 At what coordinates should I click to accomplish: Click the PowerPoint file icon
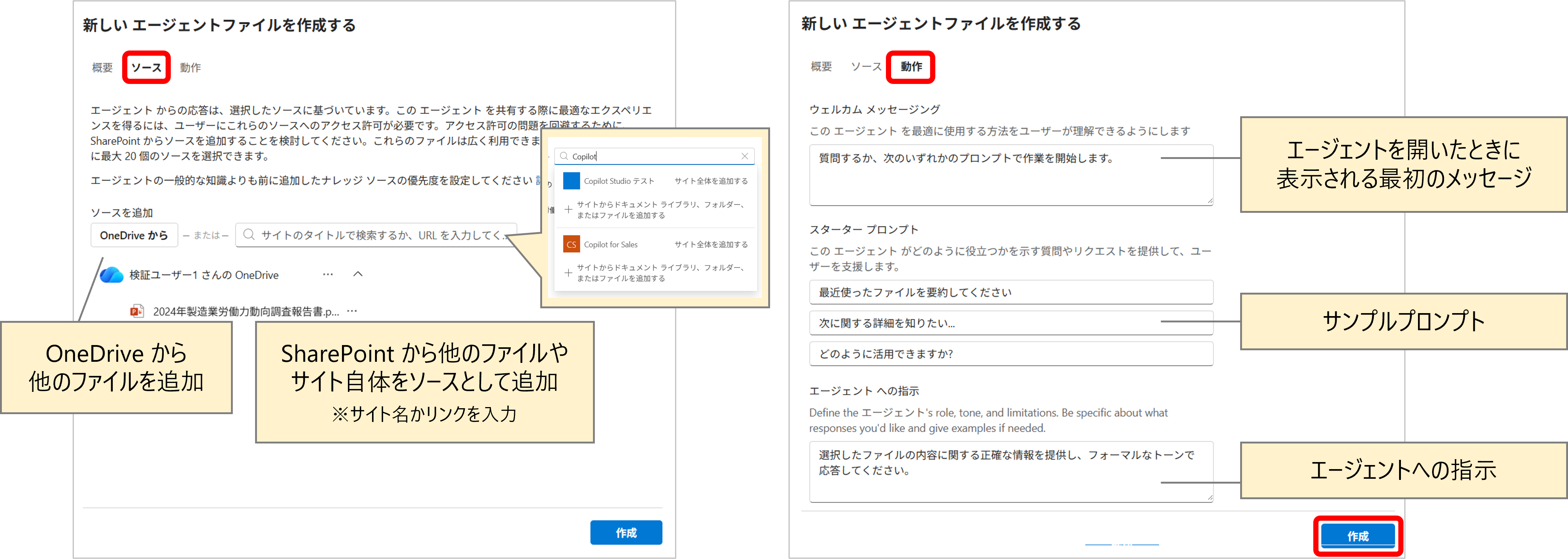click(137, 311)
